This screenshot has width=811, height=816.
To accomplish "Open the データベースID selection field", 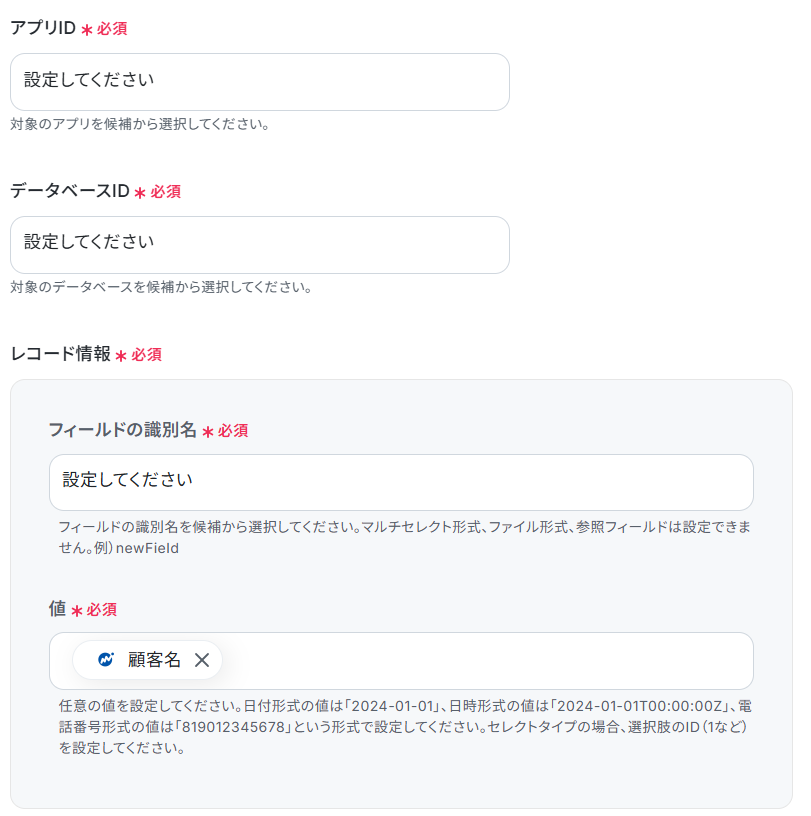I will [x=260, y=245].
